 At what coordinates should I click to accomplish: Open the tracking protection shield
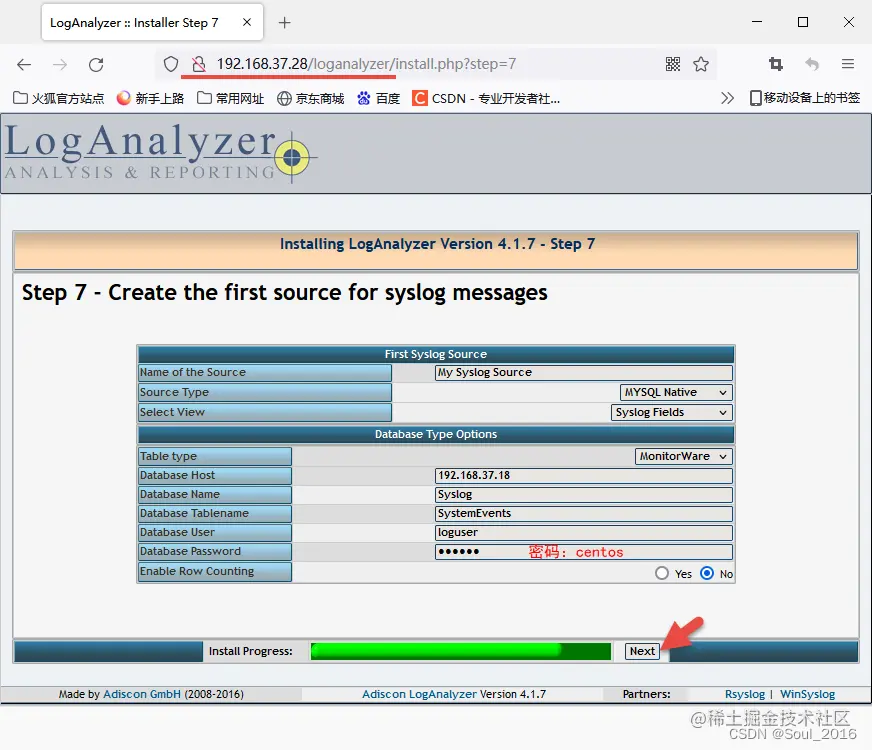pos(171,64)
